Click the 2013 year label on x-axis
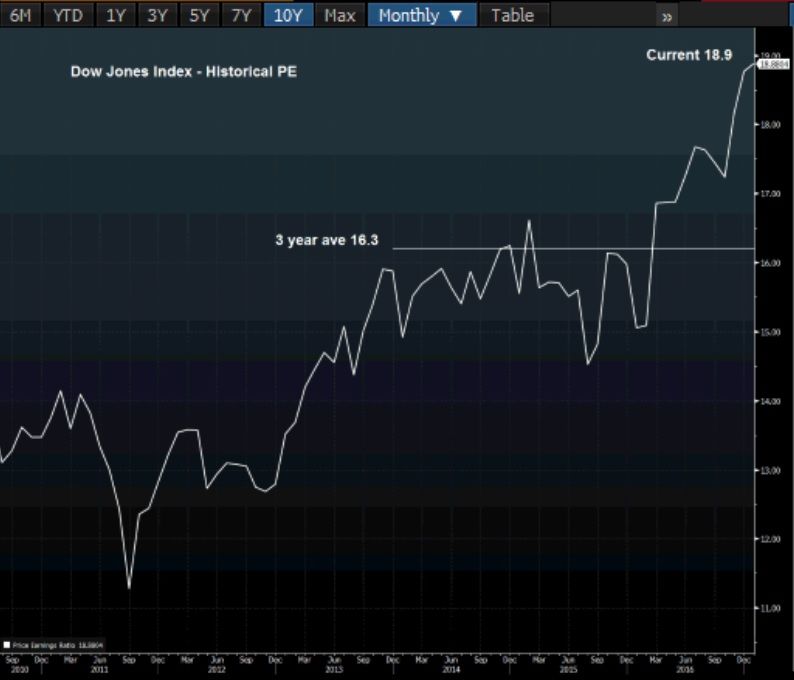Viewport: 794px width, 680px height. point(334,669)
